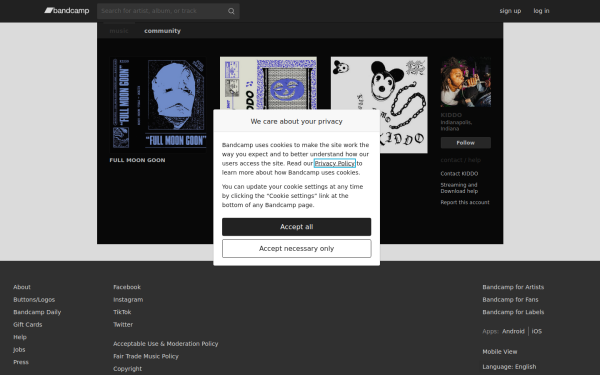This screenshot has width=600, height=375.
Task: Open the Press footer link
Action: pyautogui.click(x=21, y=362)
